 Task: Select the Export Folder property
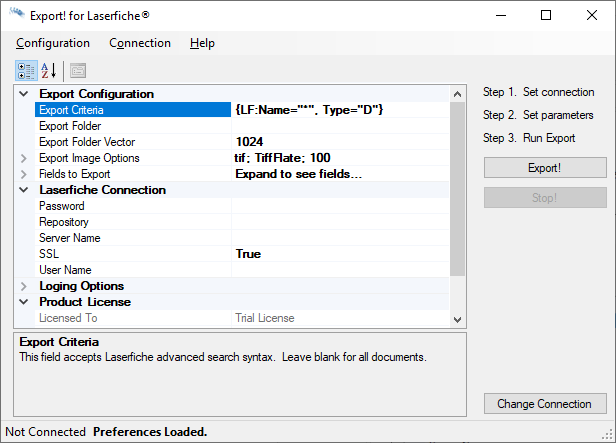133,126
